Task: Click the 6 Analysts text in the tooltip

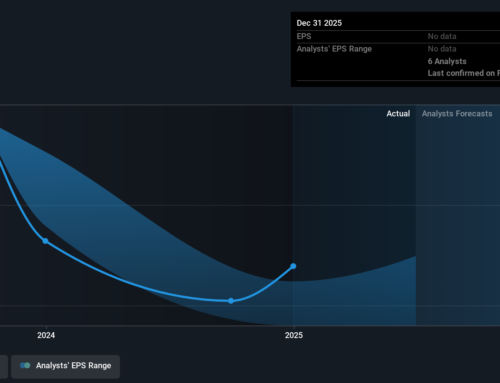Action: pyautogui.click(x=447, y=61)
